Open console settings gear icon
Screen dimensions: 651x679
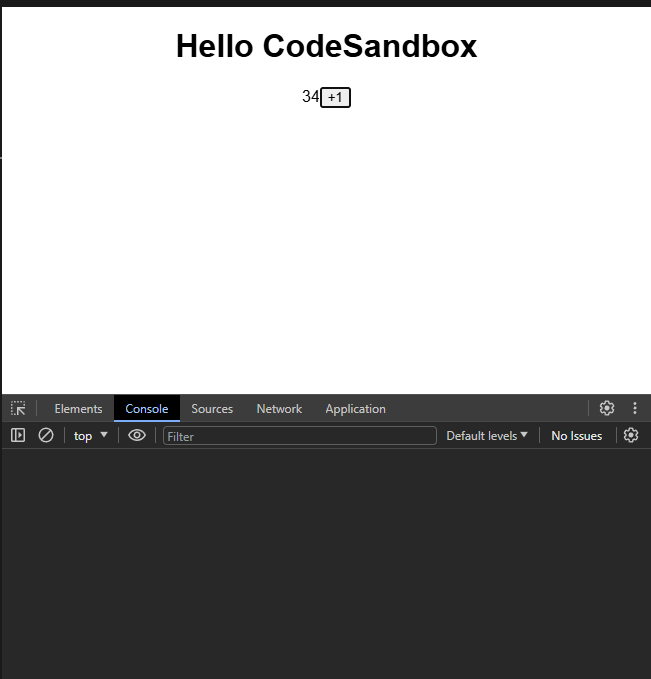(631, 435)
